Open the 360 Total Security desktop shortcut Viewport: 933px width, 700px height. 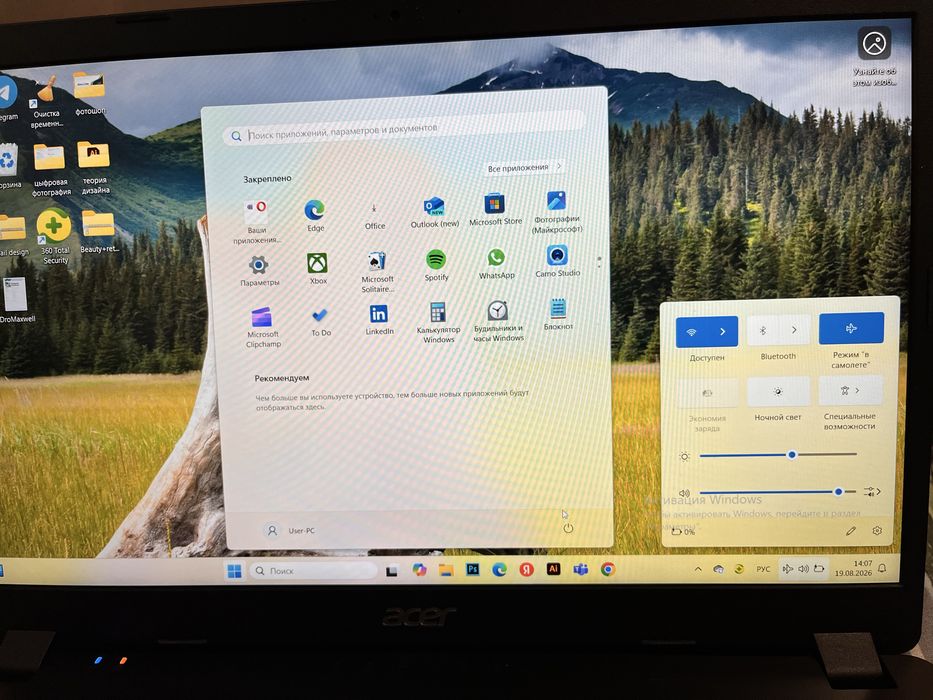pyautogui.click(x=54, y=236)
